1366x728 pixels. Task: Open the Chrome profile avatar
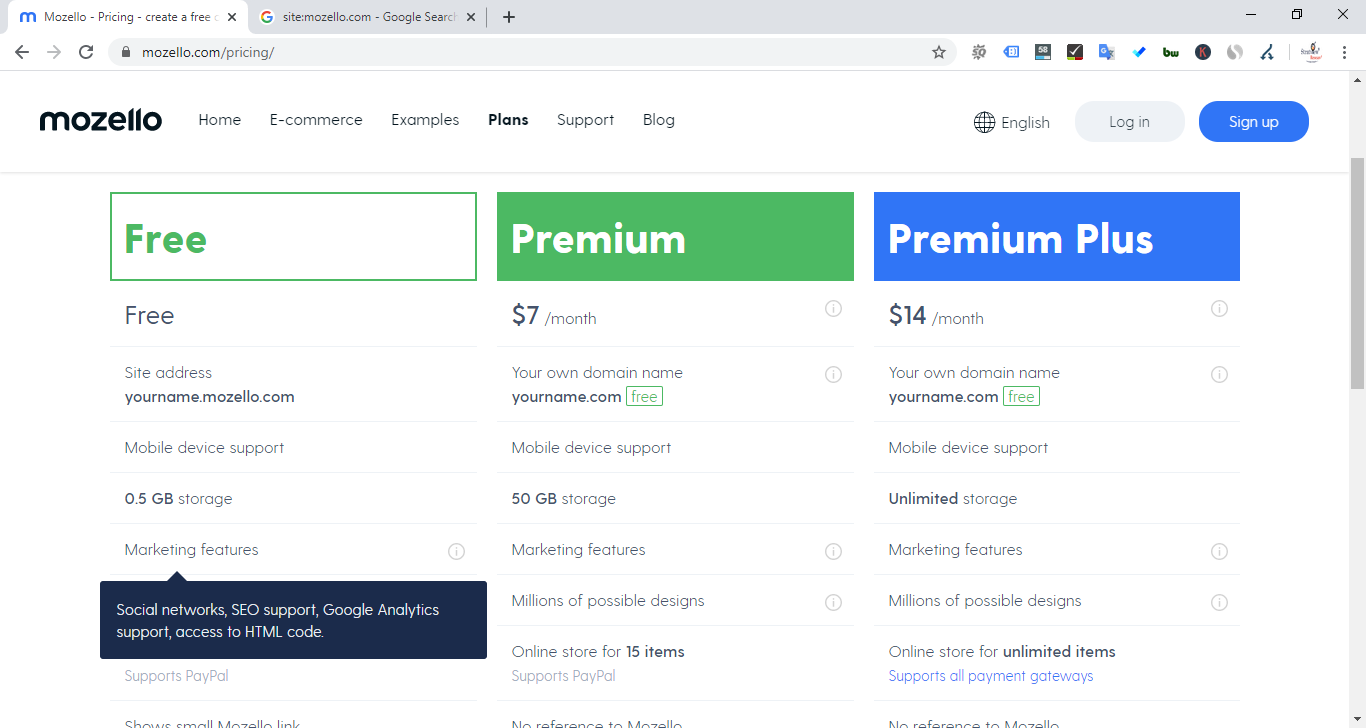click(1312, 52)
